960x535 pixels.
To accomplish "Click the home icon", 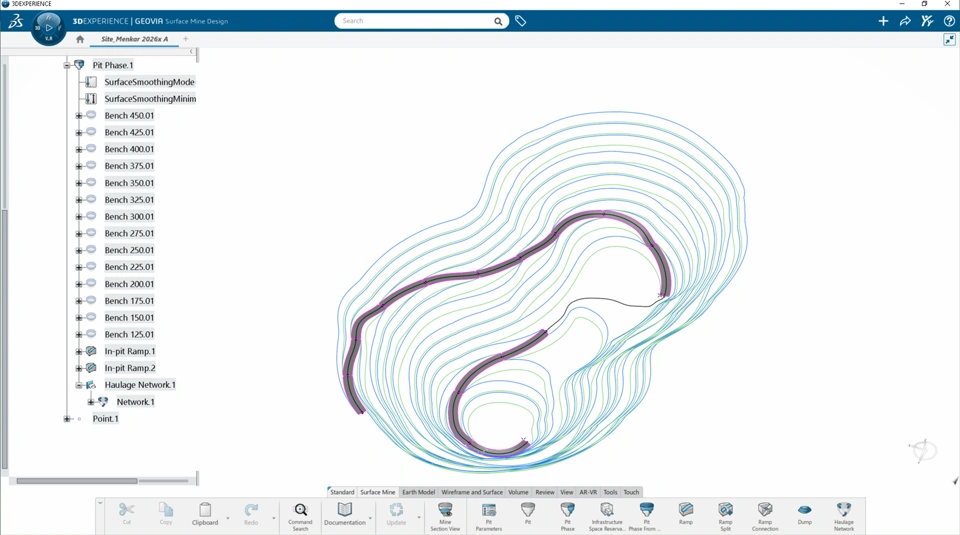I will (80, 39).
